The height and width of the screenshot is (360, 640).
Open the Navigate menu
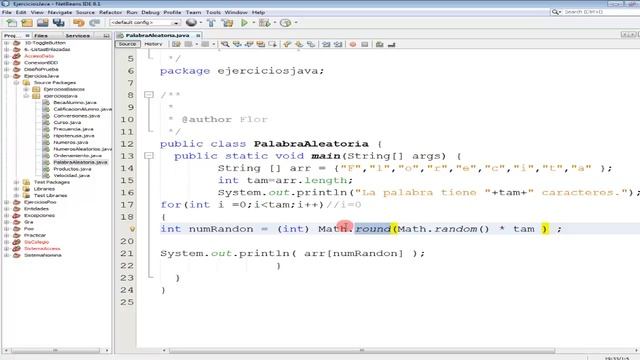[60, 12]
